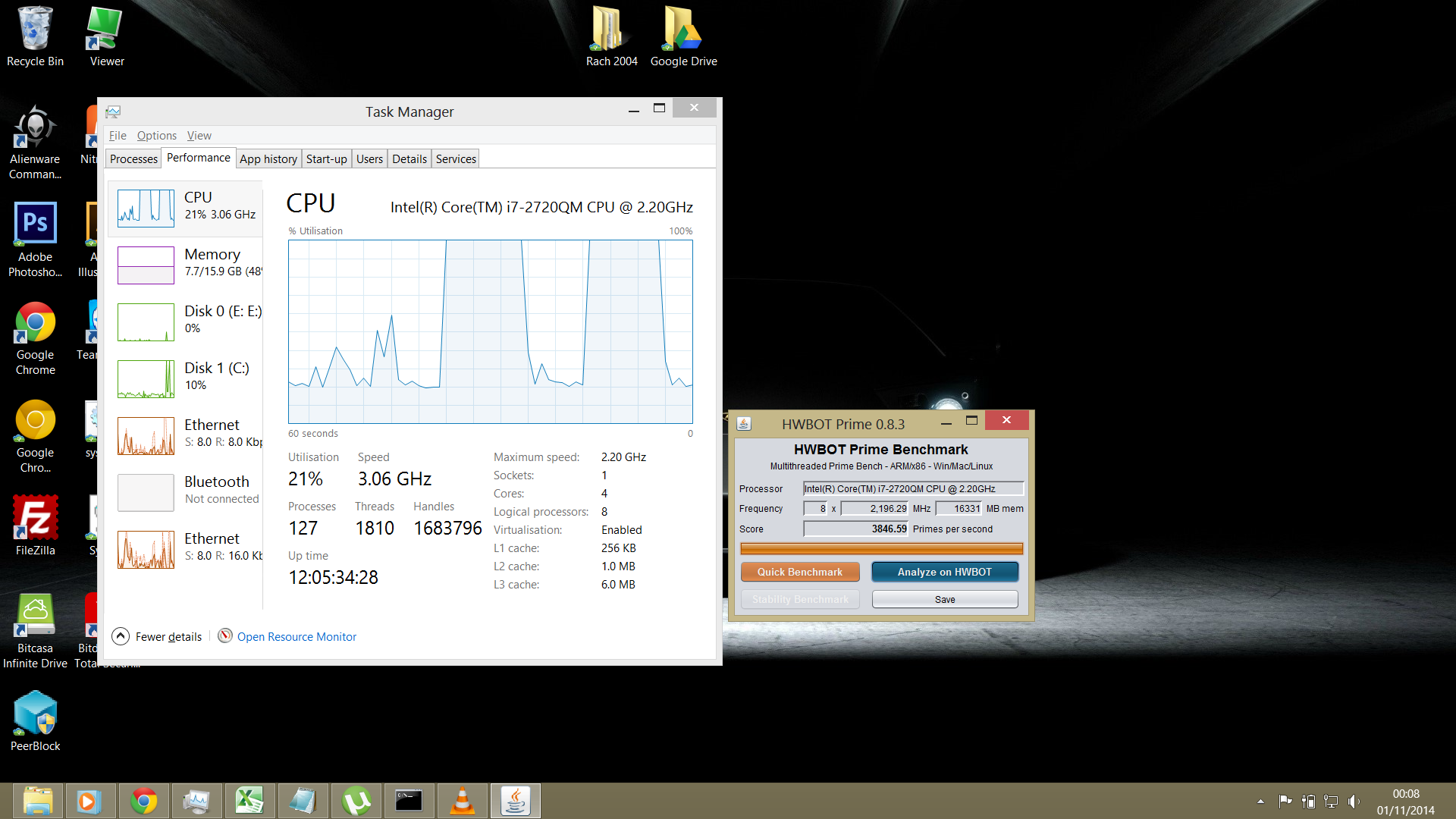Maximize the HWBOT Prime window

point(971,421)
